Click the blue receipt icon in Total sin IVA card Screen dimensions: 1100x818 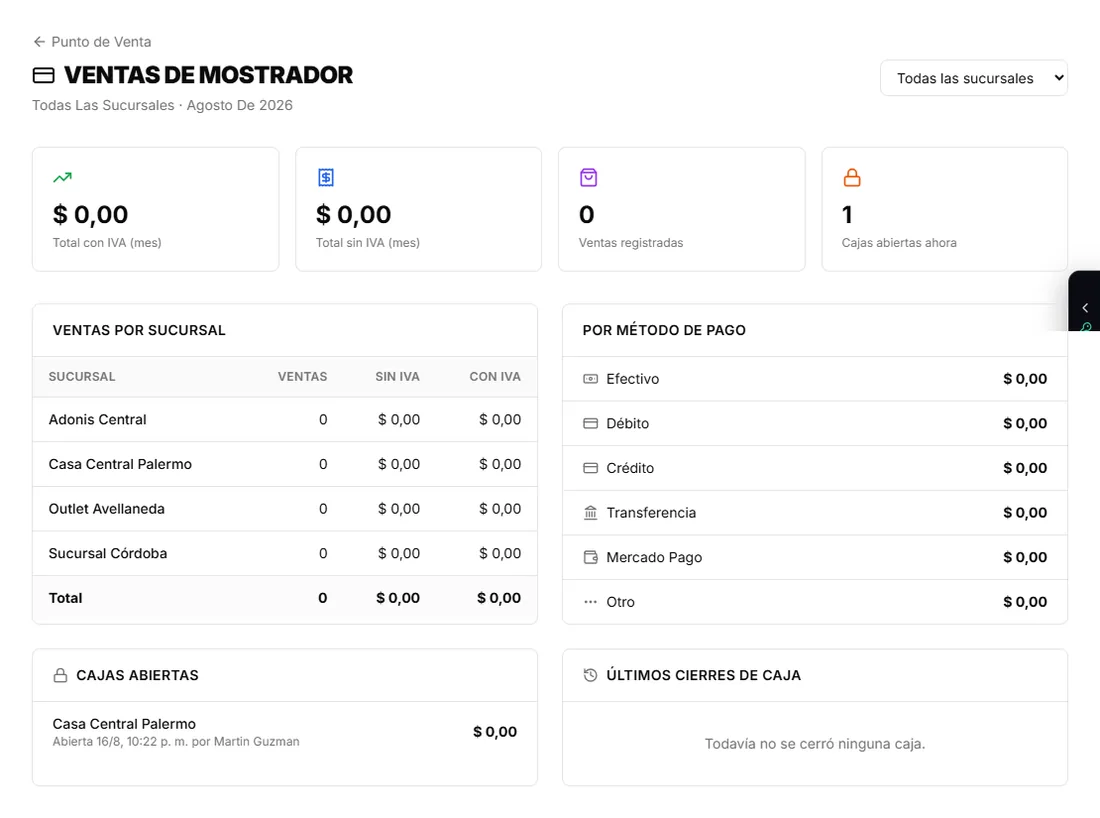point(326,177)
